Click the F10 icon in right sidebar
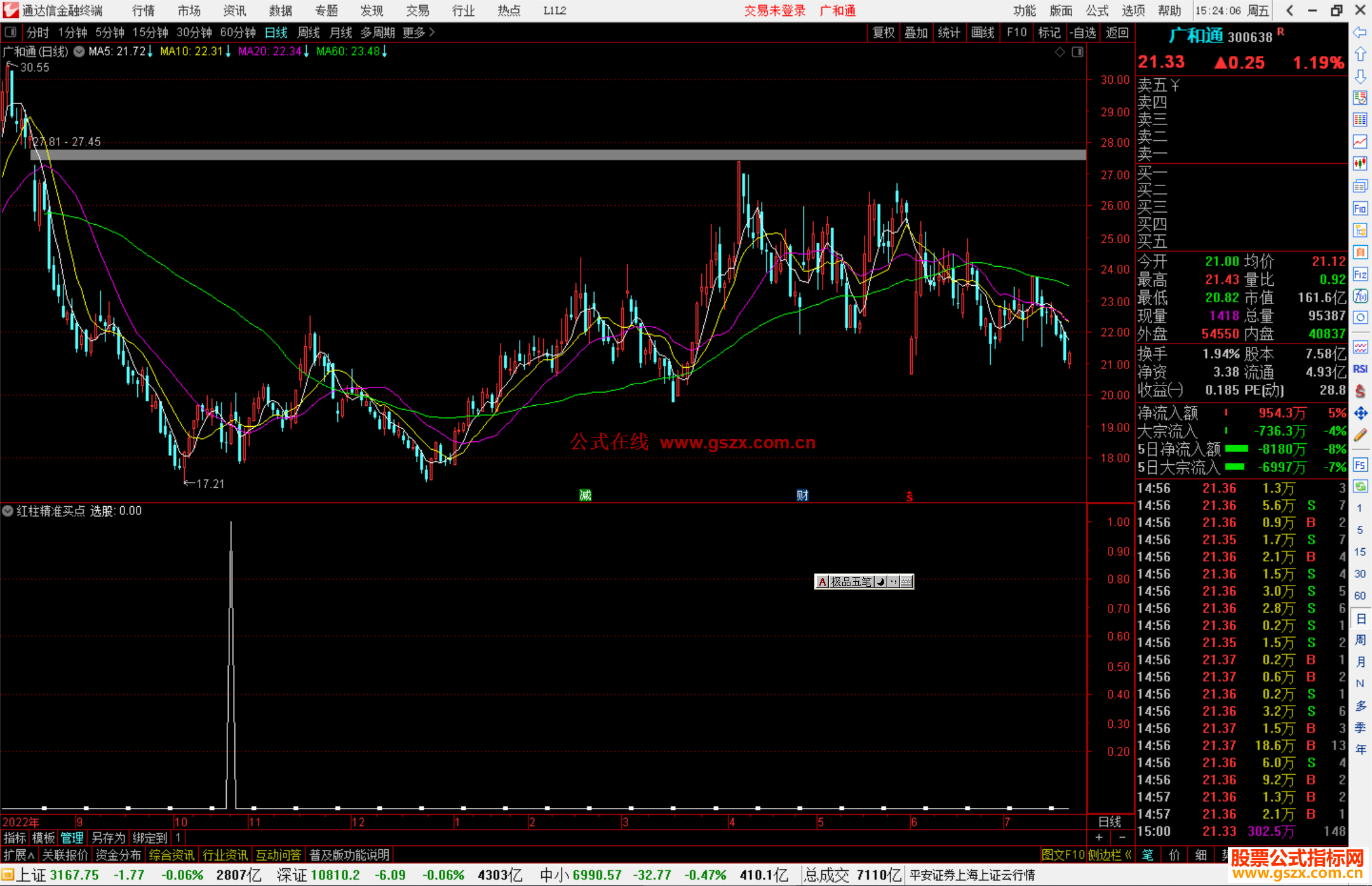 (1360, 209)
